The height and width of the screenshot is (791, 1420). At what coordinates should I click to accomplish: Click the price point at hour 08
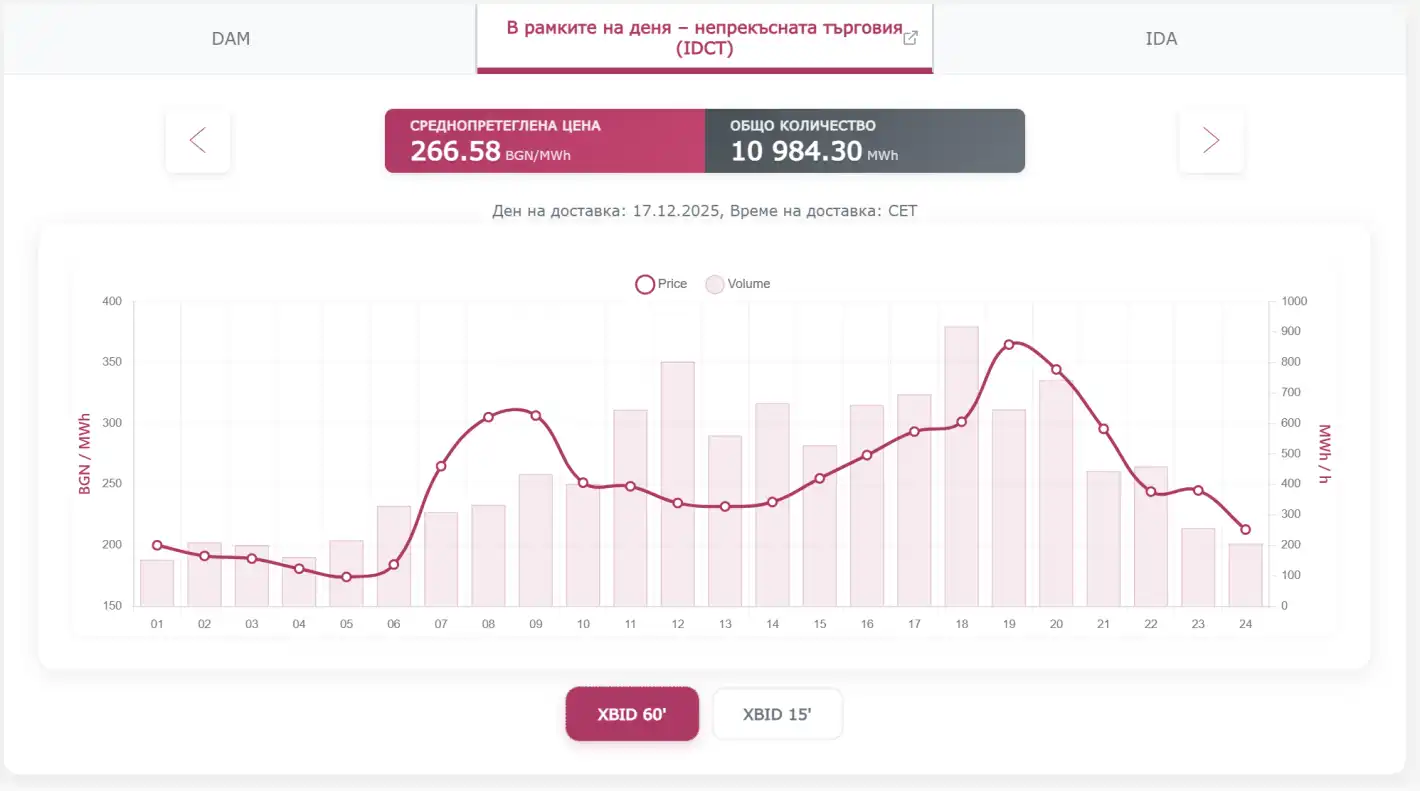coord(488,417)
